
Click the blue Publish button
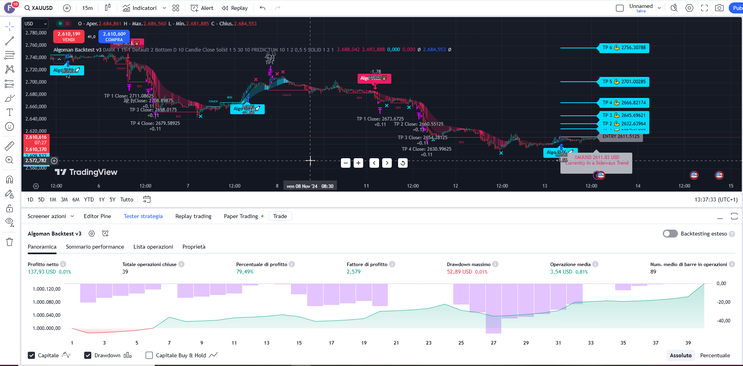click(736, 8)
